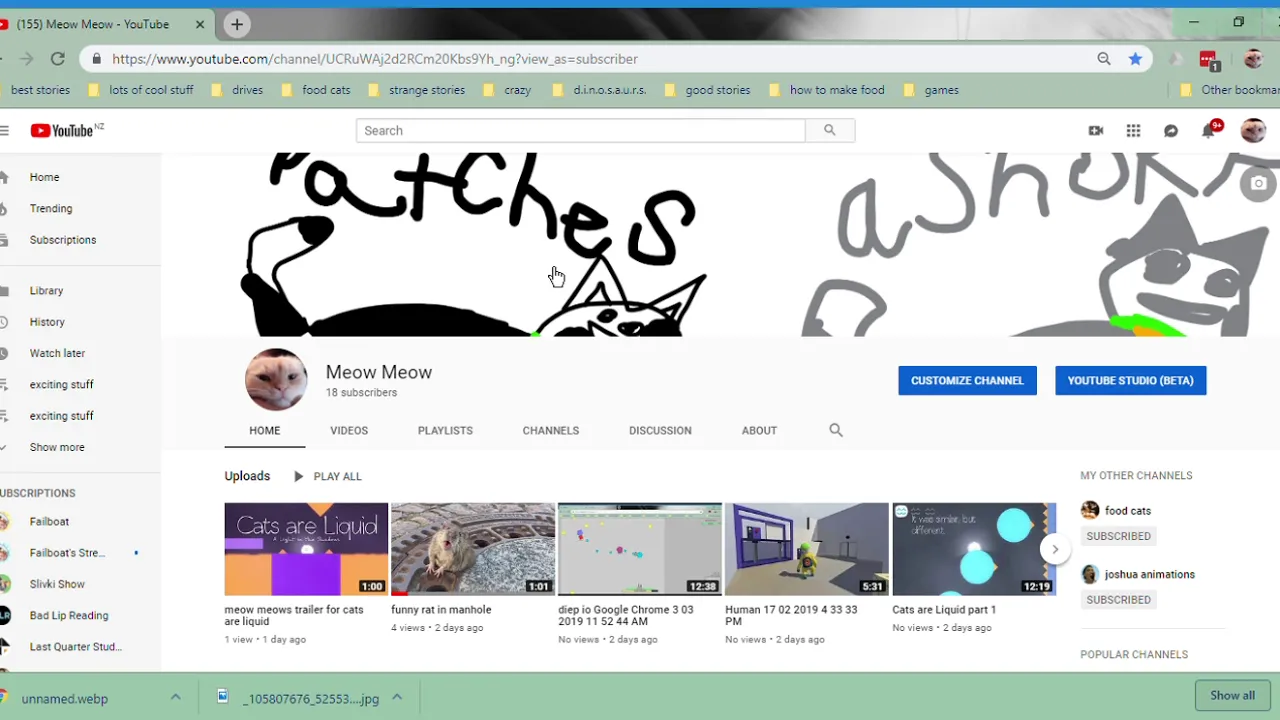The width and height of the screenshot is (1280, 720).
Task: Open the games bookmark folder
Action: coord(931,90)
